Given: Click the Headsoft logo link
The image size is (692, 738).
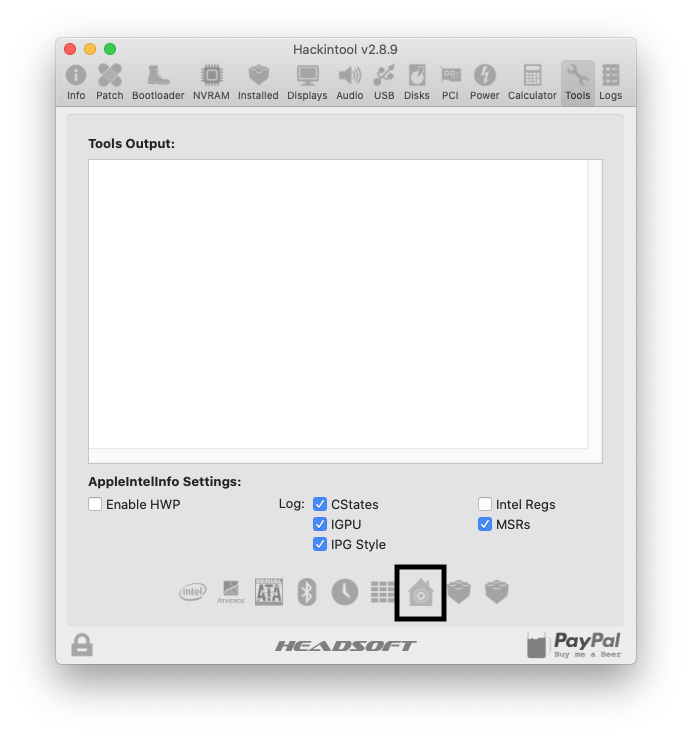Looking at the screenshot, I should 346,646.
